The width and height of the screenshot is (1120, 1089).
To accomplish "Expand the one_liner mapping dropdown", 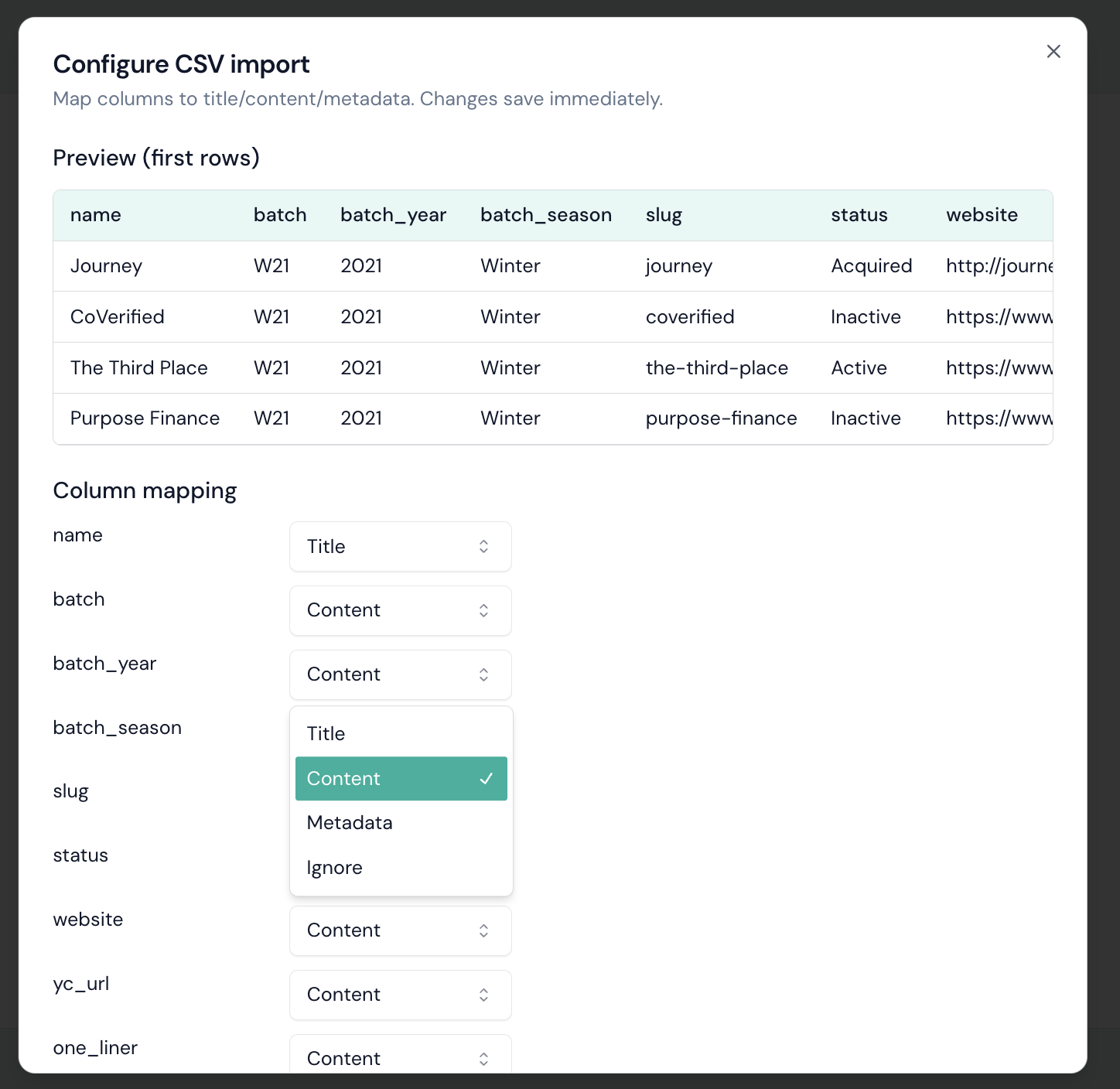I will [x=400, y=1057].
